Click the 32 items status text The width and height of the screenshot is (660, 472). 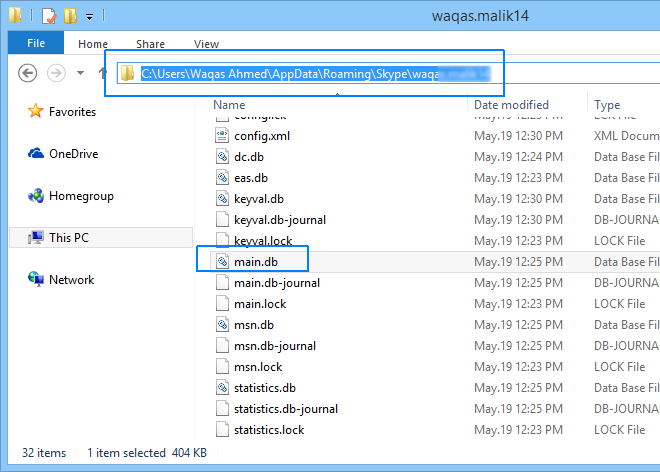[x=44, y=453]
